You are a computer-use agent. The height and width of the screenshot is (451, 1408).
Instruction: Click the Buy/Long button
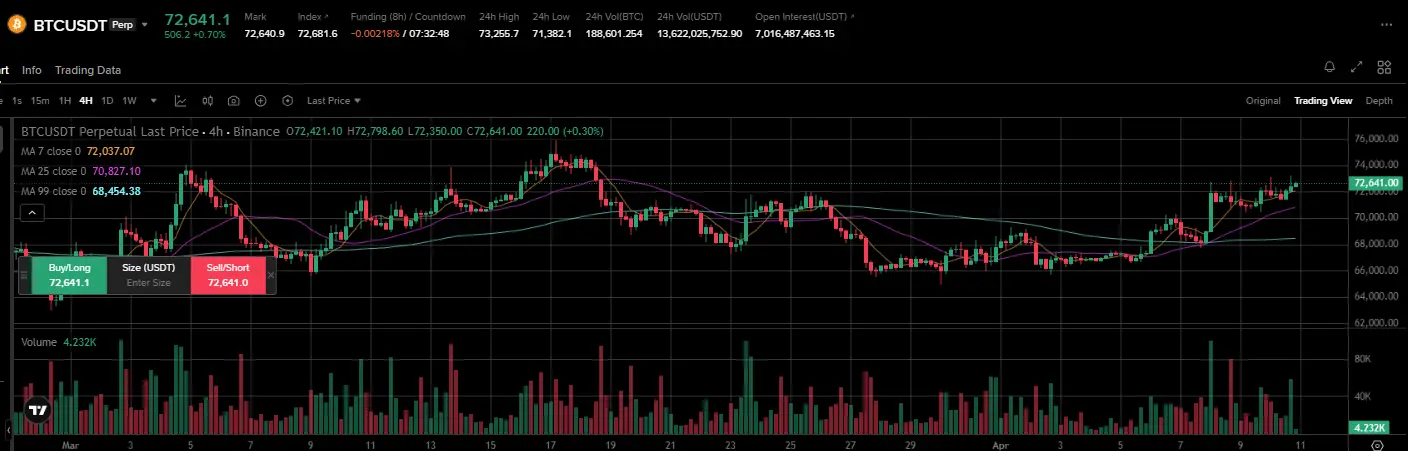pos(69,275)
